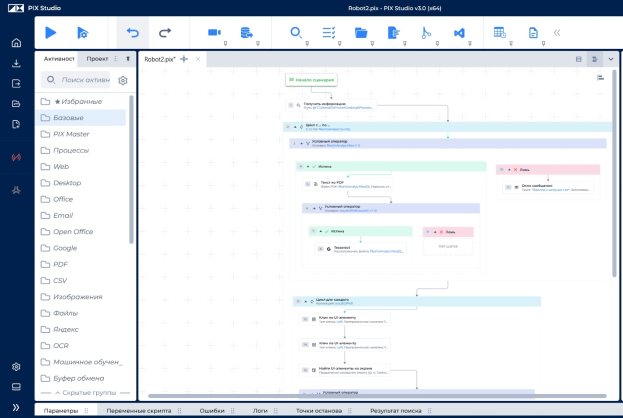Click the file icon in left sidebar
623x418 pixels.
coord(16,124)
